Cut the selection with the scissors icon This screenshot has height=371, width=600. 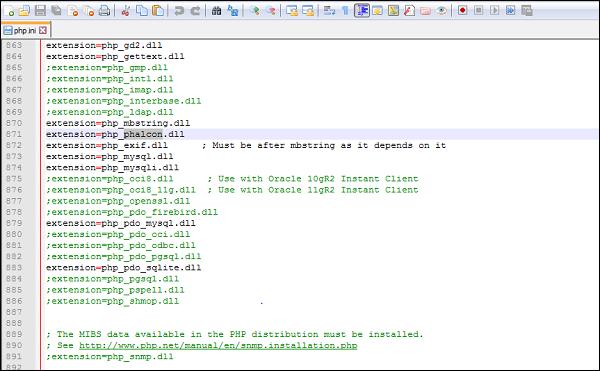(x=125, y=11)
